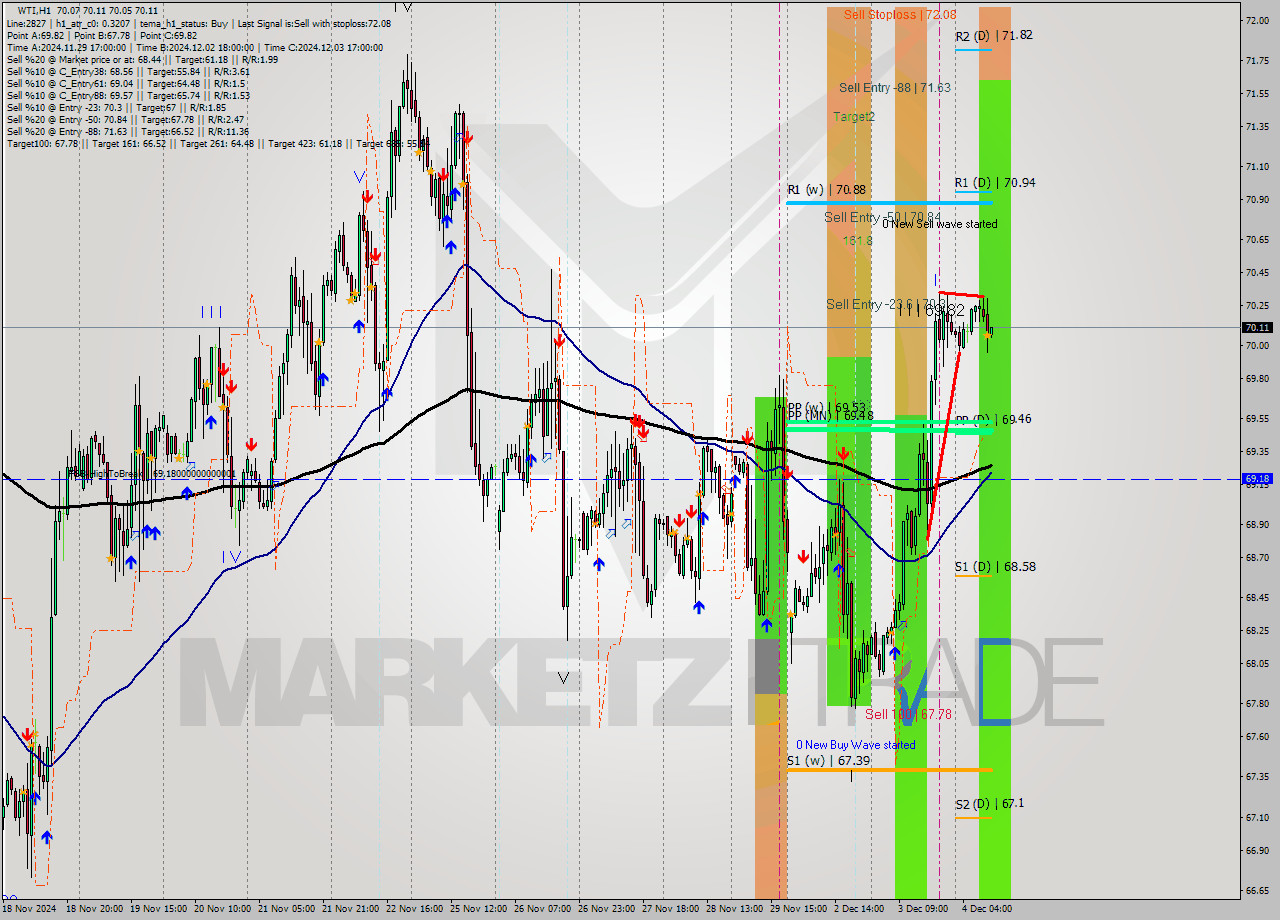The width and height of the screenshot is (1280, 920).
Task: Select the 'R1 (w) | 70.88' weekly resistance label
Action: click(826, 189)
